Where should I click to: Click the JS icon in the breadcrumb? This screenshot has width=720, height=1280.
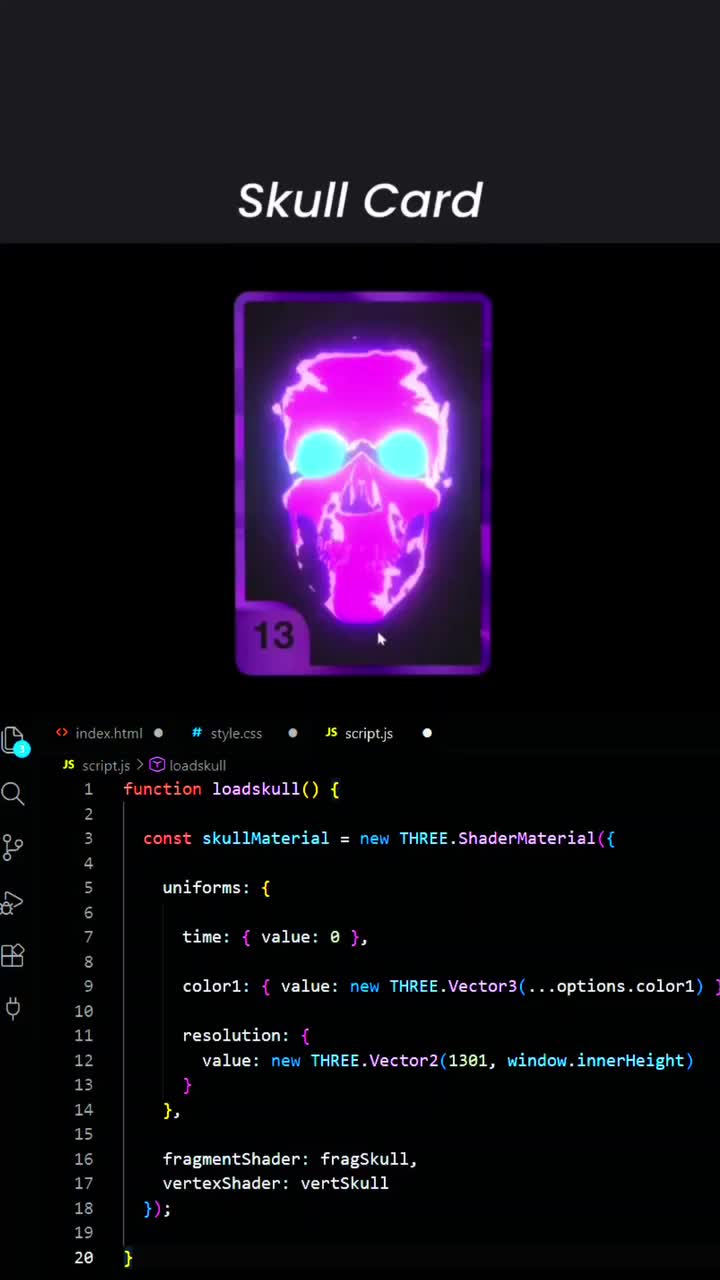click(x=68, y=765)
